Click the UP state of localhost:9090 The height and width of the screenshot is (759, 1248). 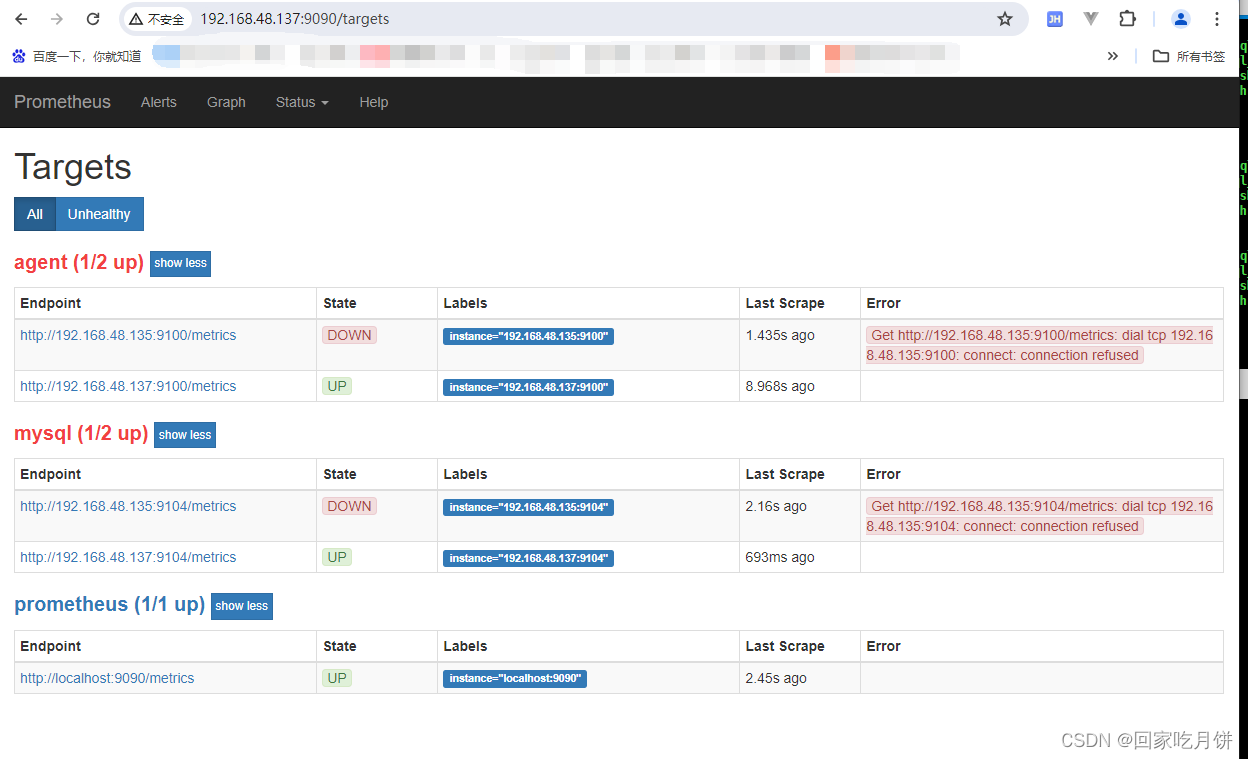[337, 678]
